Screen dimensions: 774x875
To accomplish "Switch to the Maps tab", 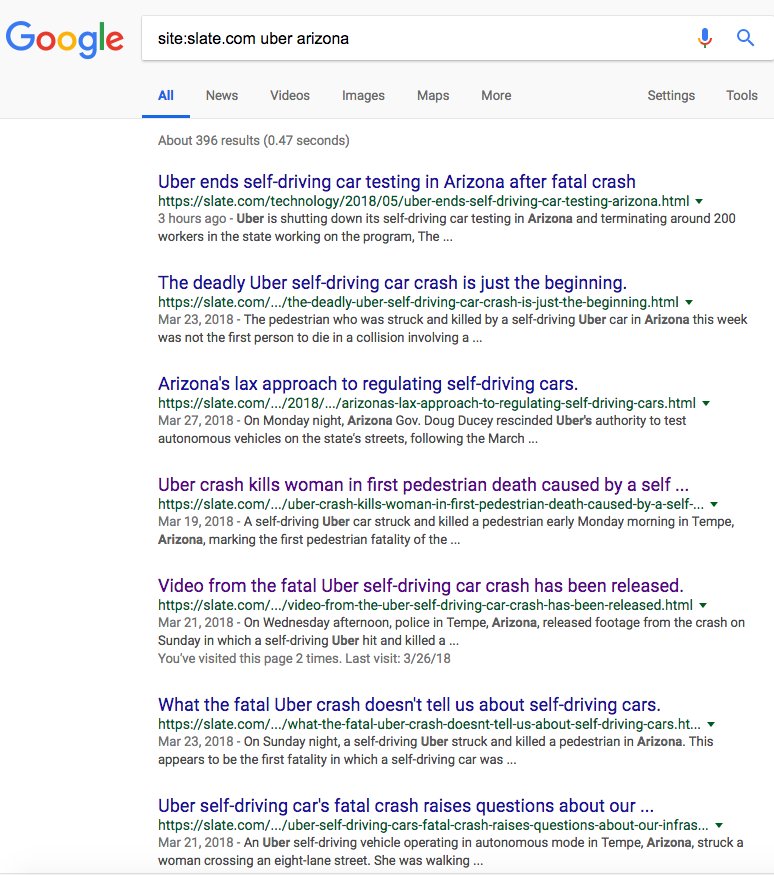I will pos(433,95).
